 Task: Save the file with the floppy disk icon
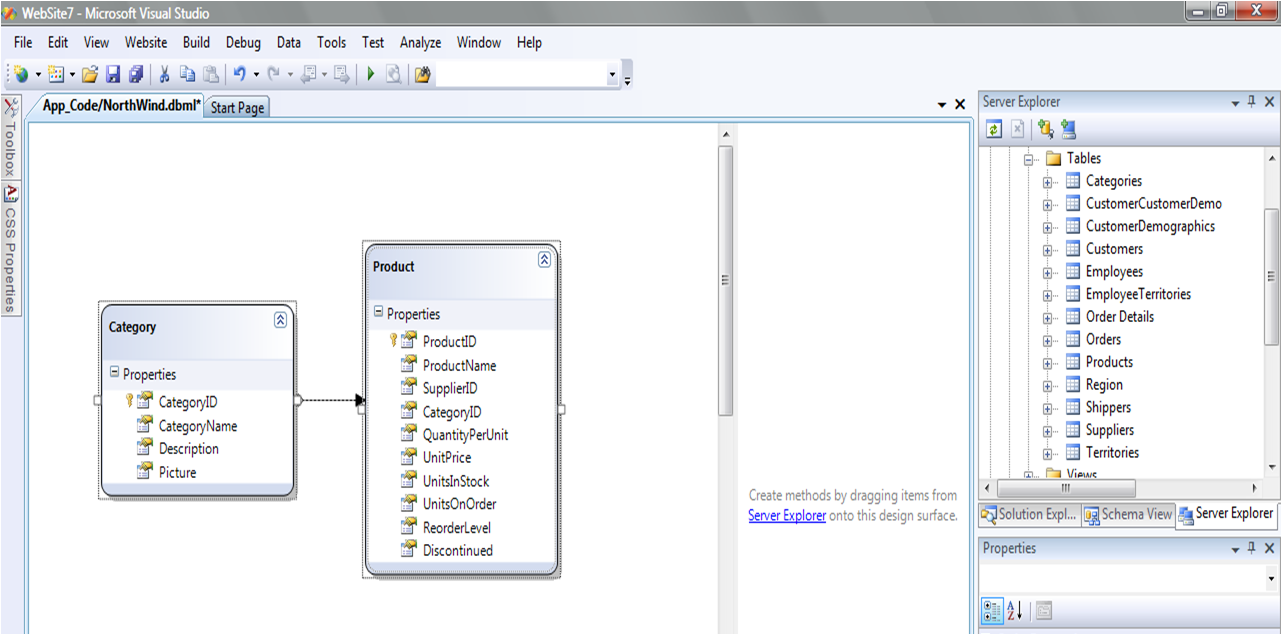(113, 74)
